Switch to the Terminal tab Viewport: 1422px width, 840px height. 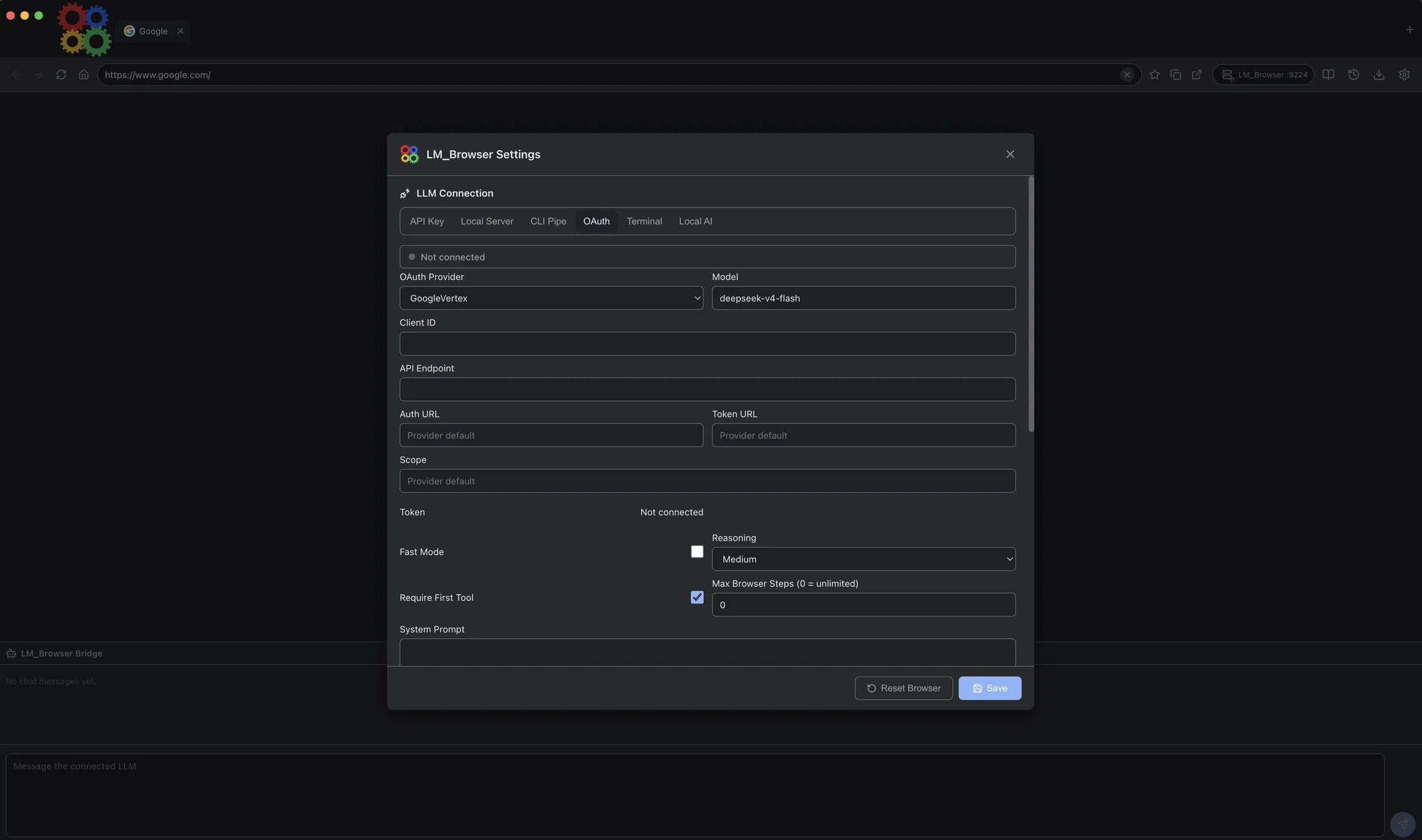click(644, 222)
